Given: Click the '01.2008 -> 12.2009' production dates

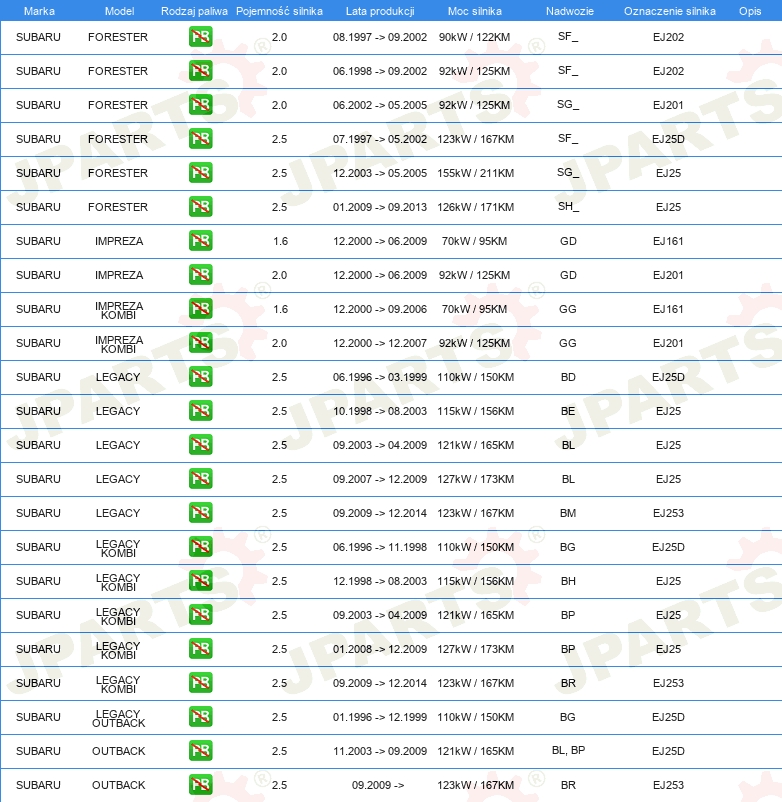Looking at the screenshot, I should pyautogui.click(x=379, y=649).
